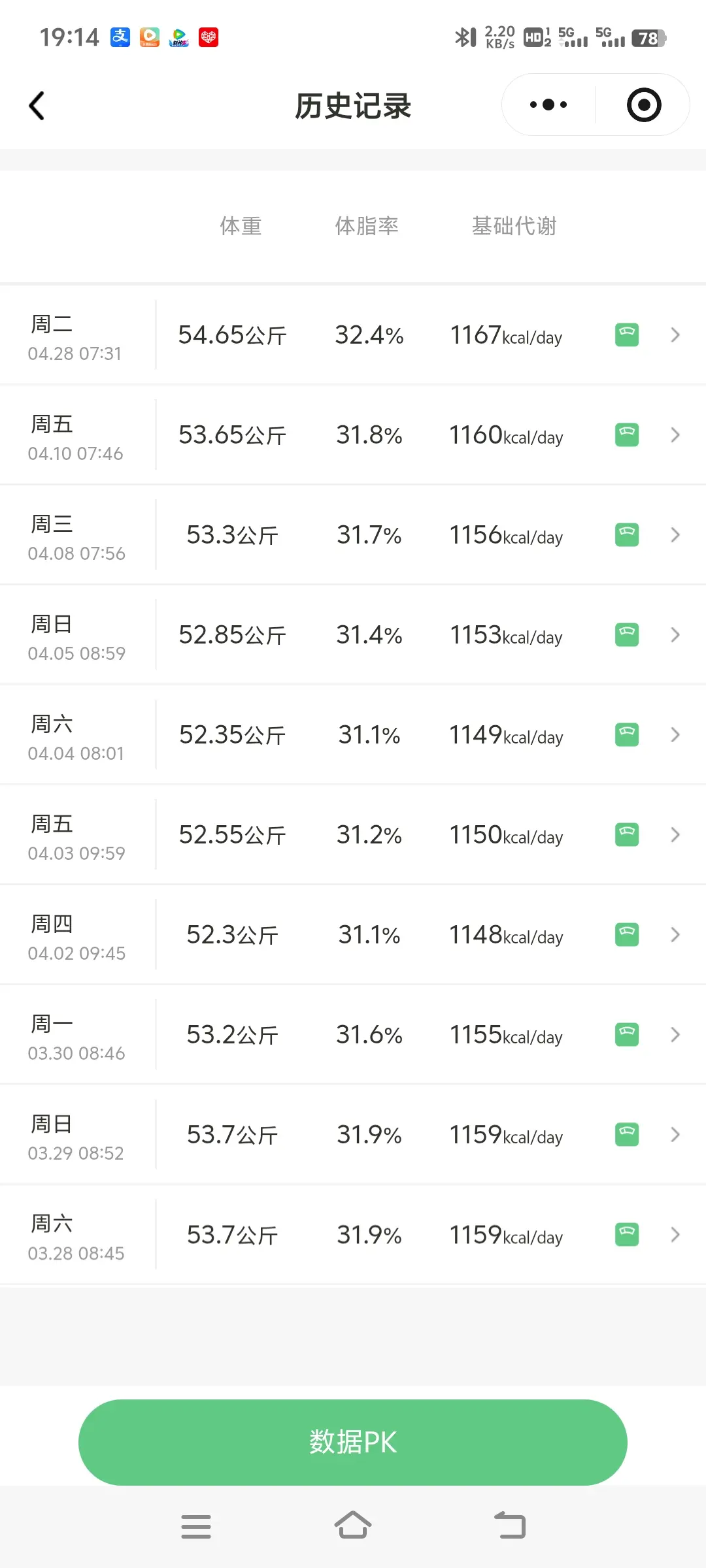This screenshot has height=1568, width=706.
Task: Open the 52.55公斤 weight entry
Action: [232, 835]
